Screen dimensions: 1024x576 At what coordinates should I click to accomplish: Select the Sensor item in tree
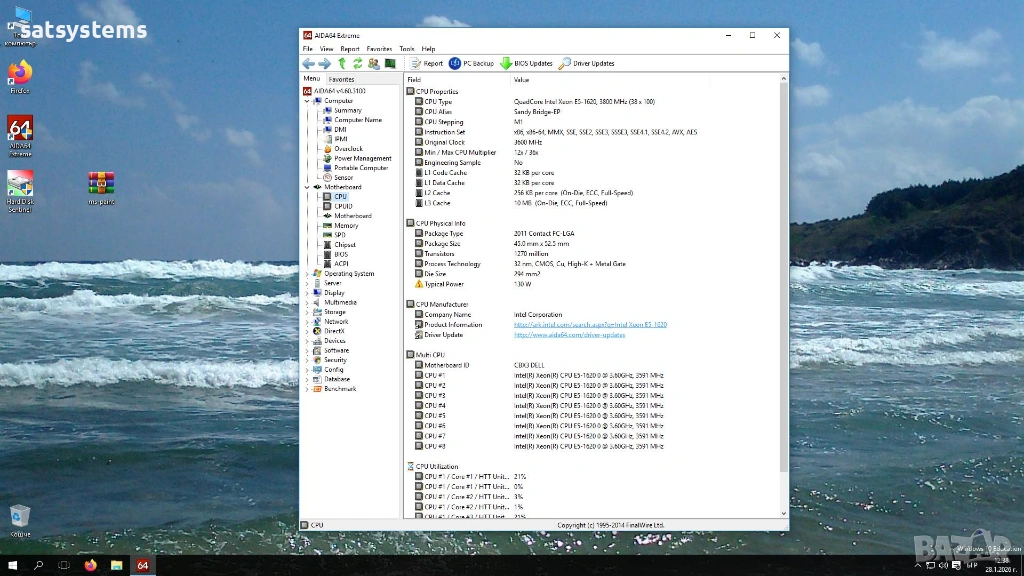[x=343, y=177]
